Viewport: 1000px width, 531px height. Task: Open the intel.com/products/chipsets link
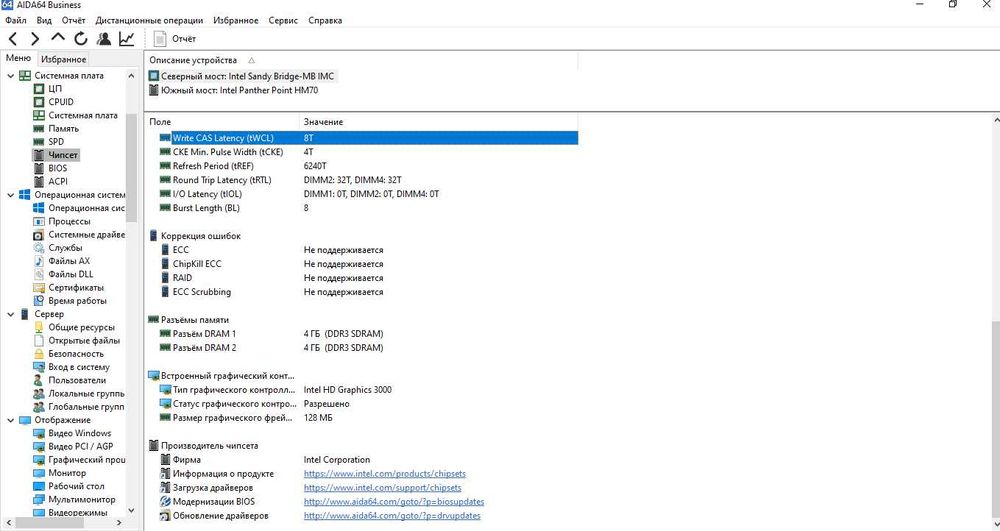pos(385,474)
